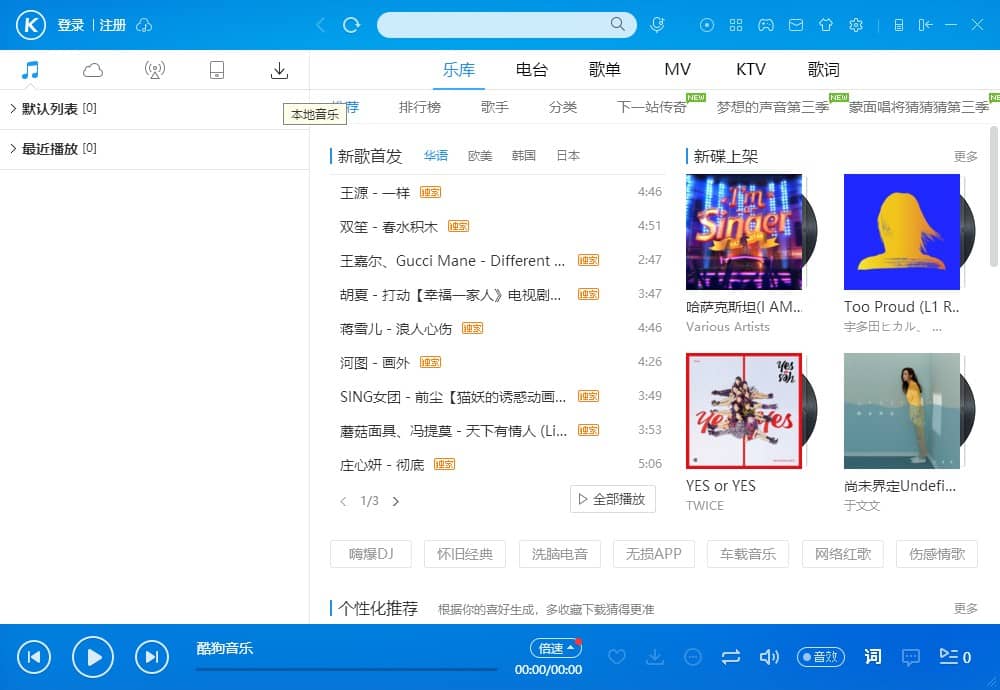The width and height of the screenshot is (1000, 690).
Task: Toggle the 音效 sound effect switch
Action: (821, 657)
